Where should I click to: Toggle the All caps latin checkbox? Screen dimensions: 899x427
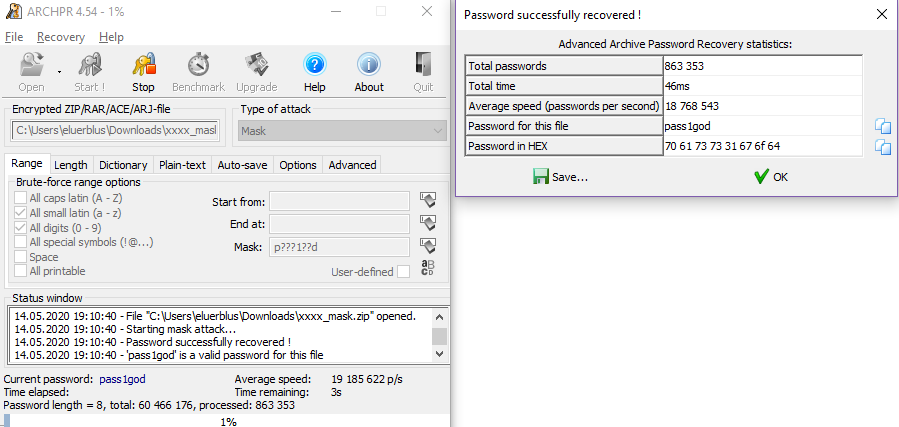[x=21, y=198]
